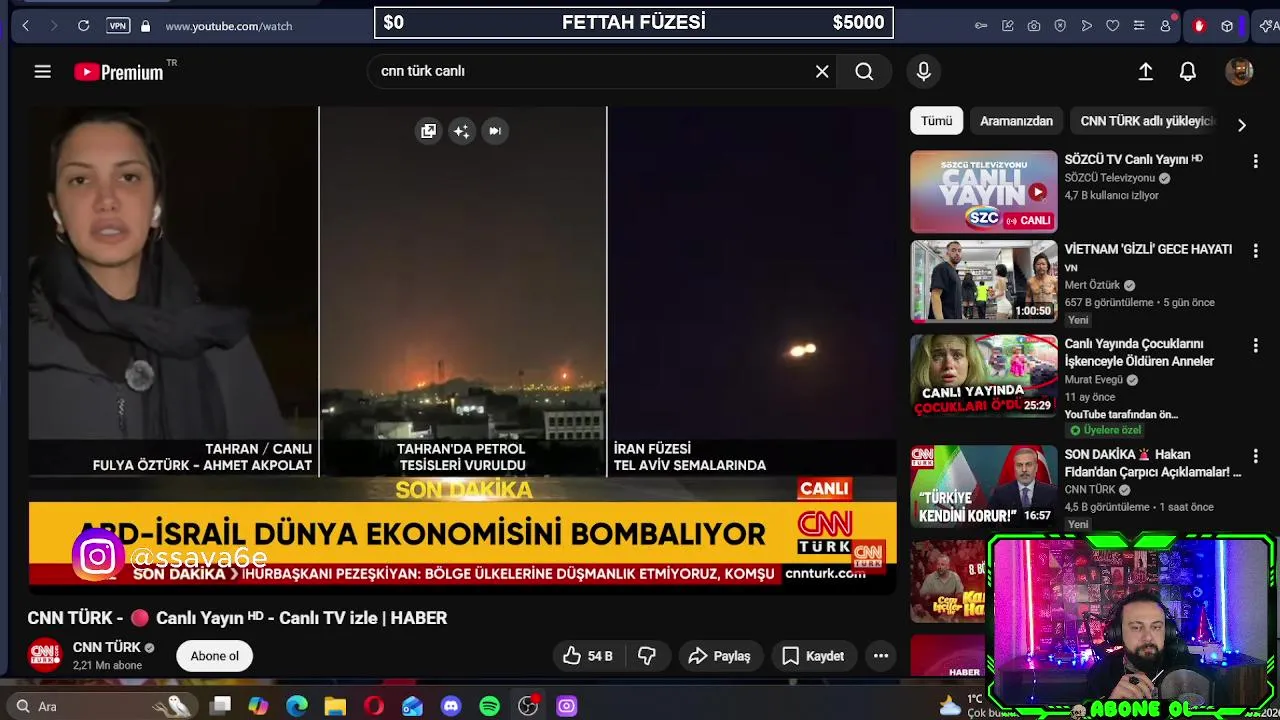Open the 'Türkiye kendini korur' thumbnail
This screenshot has width=1280, height=720.
(983, 486)
